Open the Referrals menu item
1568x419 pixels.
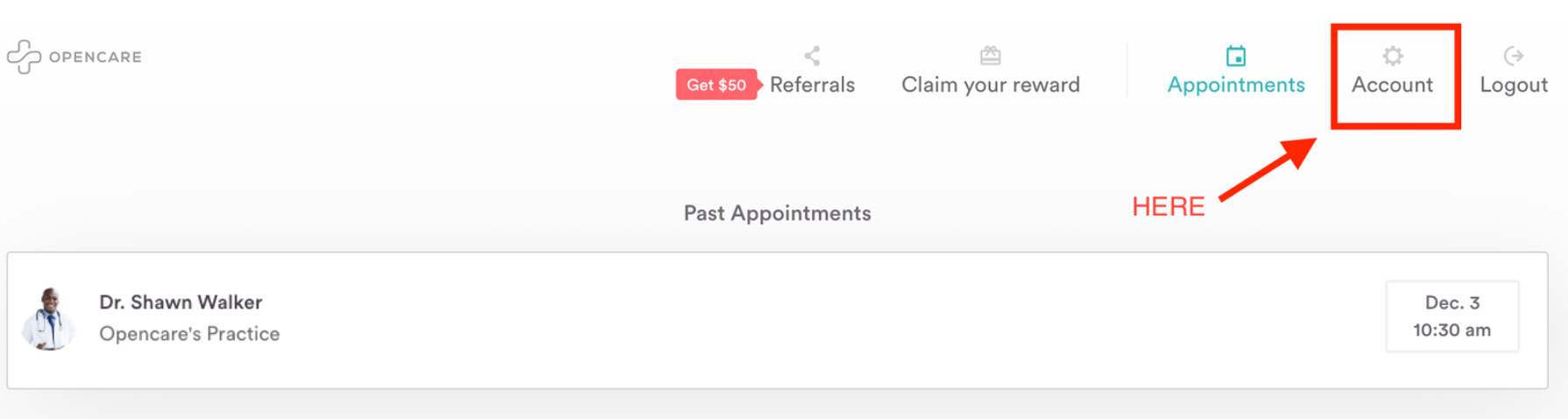tap(812, 85)
